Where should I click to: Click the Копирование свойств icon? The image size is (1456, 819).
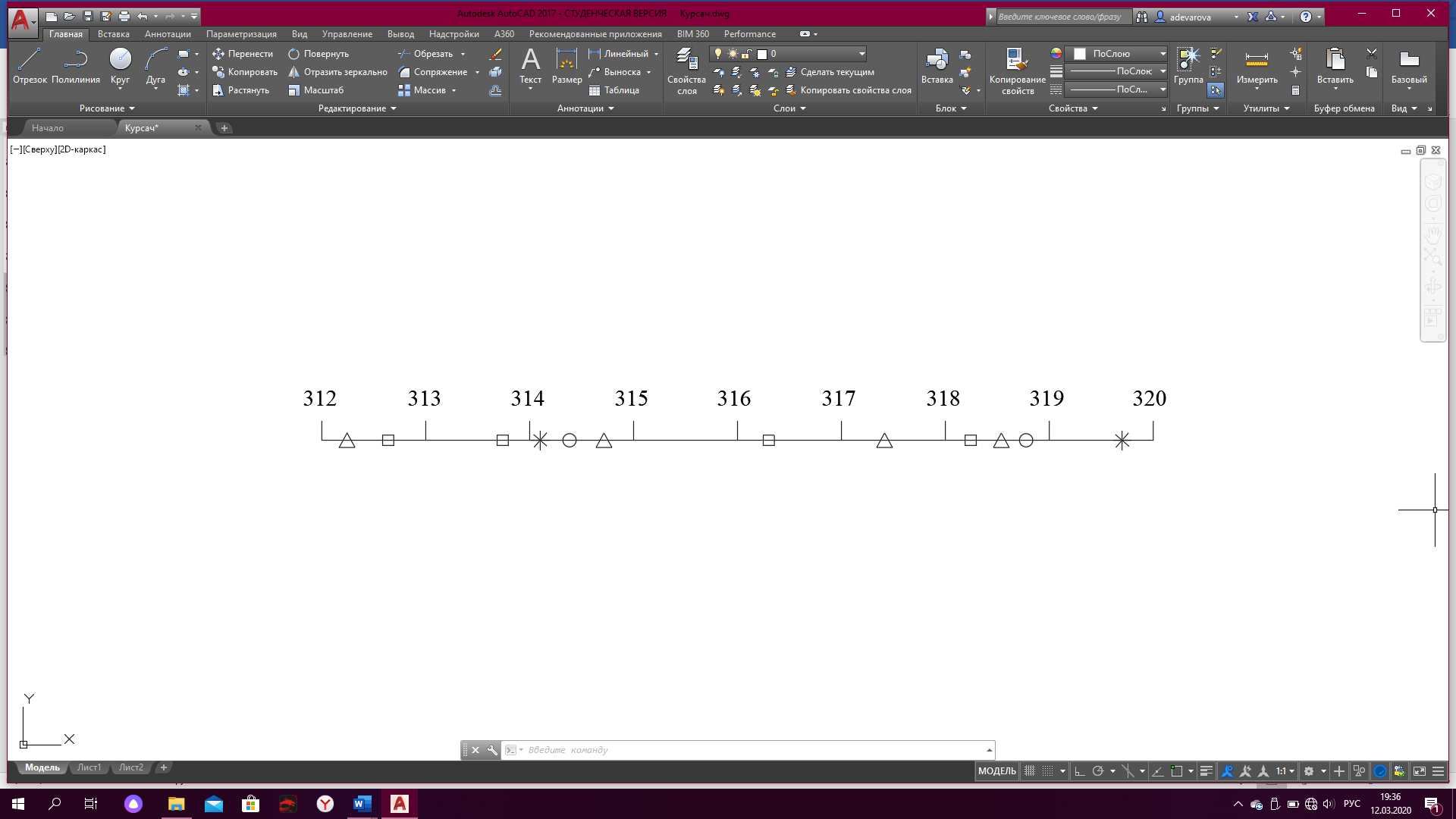coord(1017,70)
